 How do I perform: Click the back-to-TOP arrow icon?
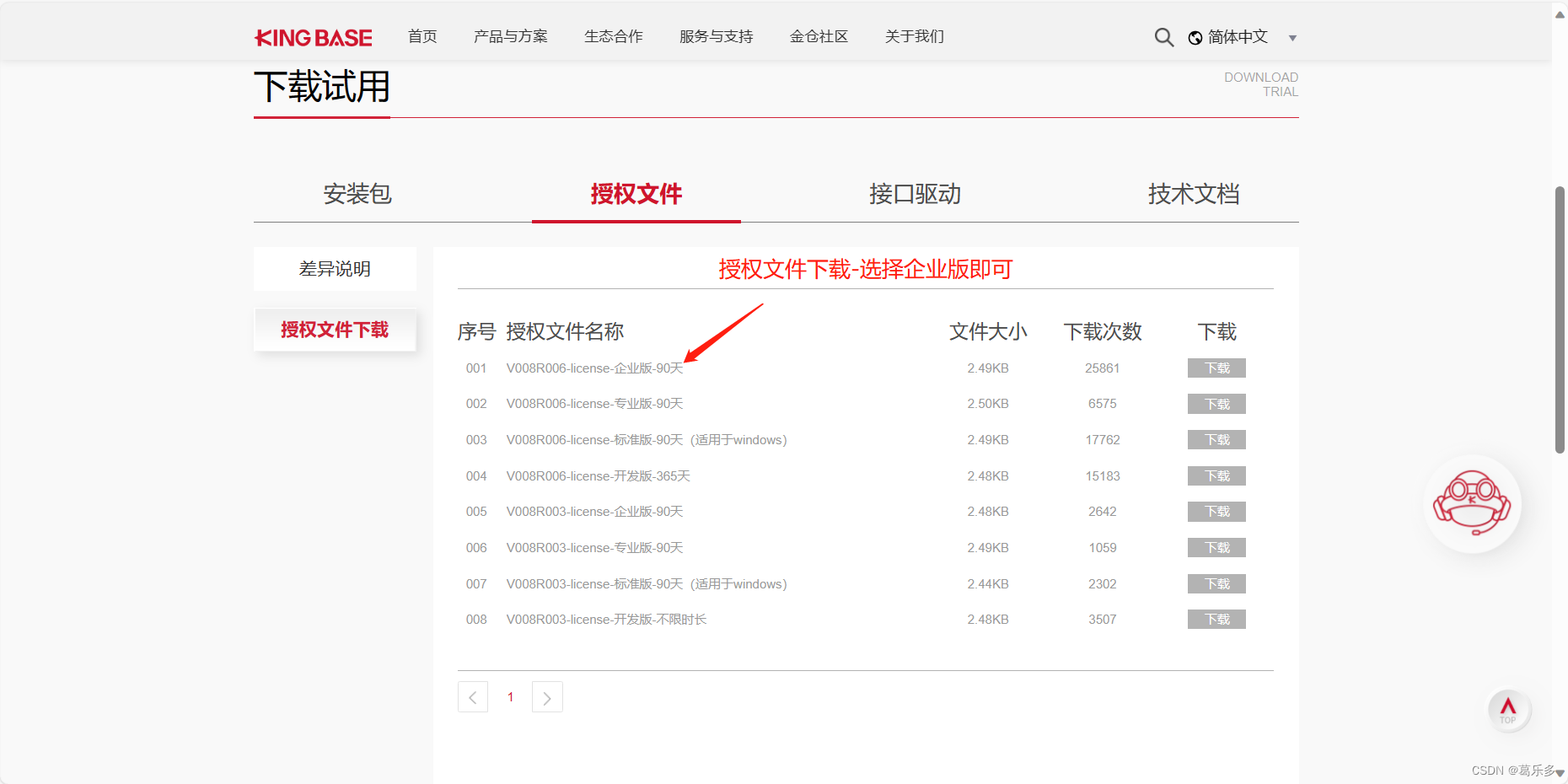1508,710
